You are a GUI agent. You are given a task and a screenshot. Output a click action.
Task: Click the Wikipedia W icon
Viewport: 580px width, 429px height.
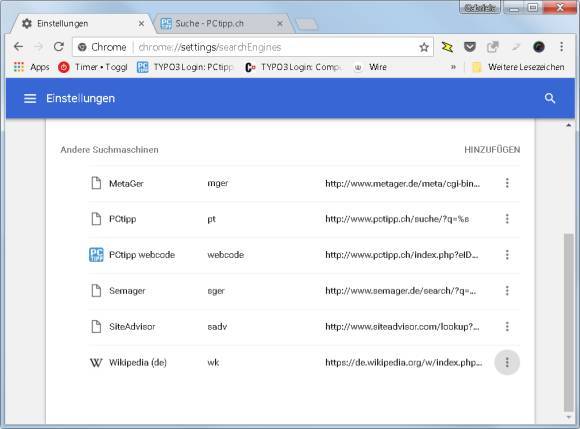pos(96,362)
